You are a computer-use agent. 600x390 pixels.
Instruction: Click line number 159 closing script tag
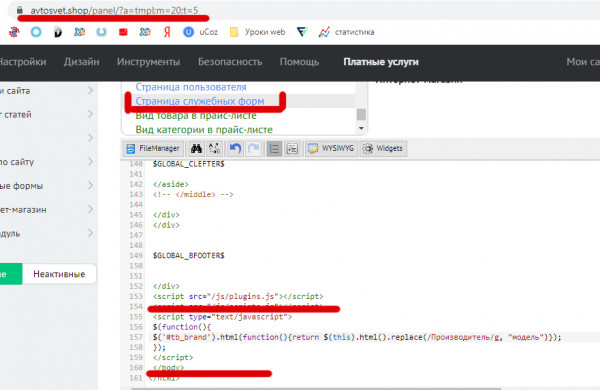(x=173, y=357)
